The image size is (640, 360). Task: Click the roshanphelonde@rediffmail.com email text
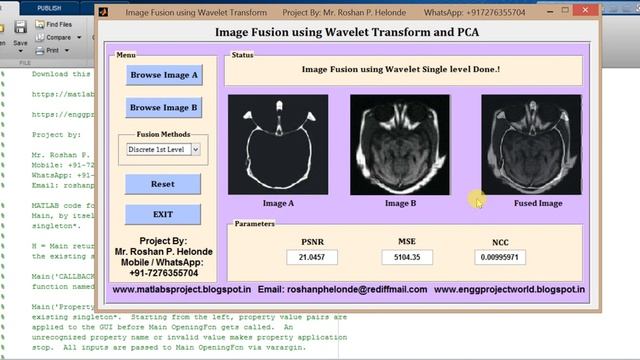(357, 289)
